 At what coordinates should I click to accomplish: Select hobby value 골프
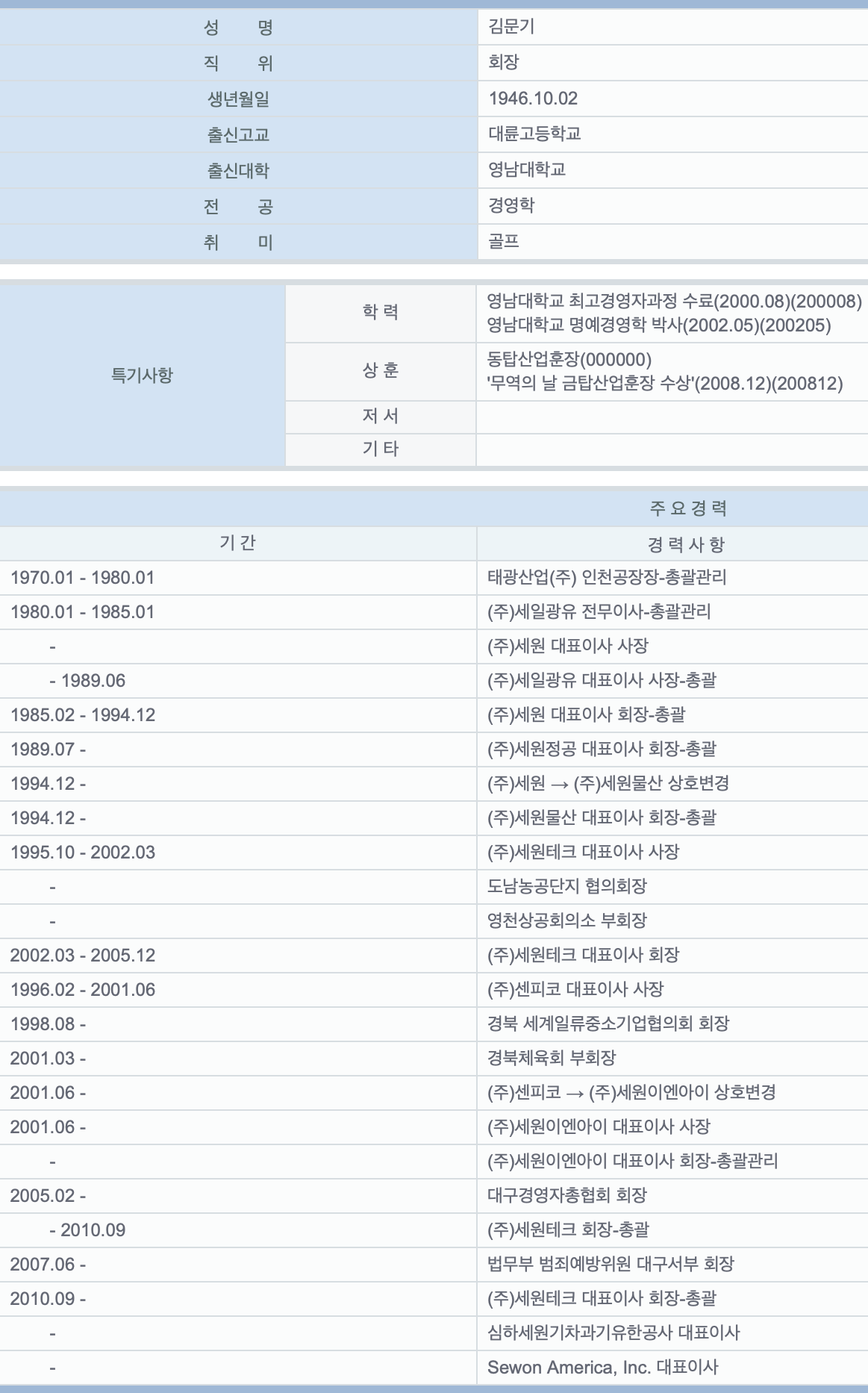pos(503,241)
